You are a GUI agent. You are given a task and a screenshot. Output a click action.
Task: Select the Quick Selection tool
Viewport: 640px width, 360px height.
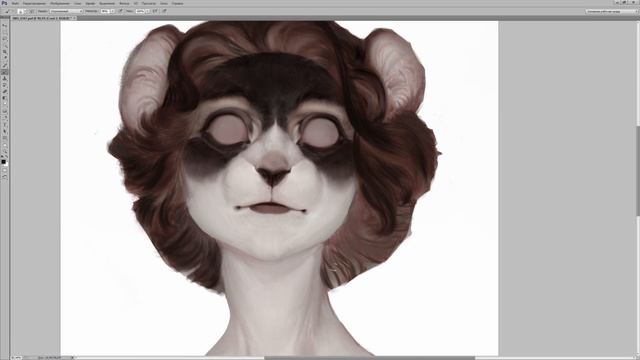(5, 45)
